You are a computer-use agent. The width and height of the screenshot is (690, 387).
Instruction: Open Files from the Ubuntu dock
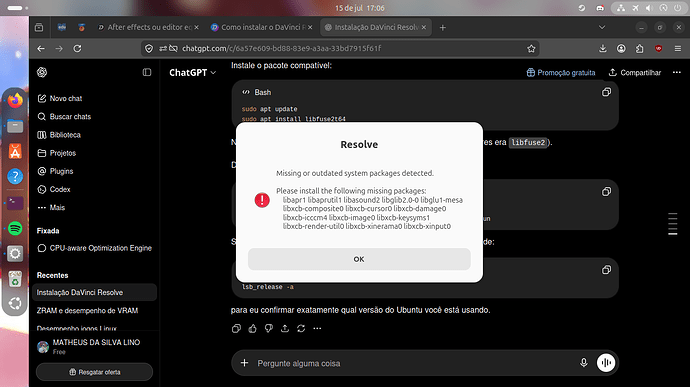(x=15, y=126)
